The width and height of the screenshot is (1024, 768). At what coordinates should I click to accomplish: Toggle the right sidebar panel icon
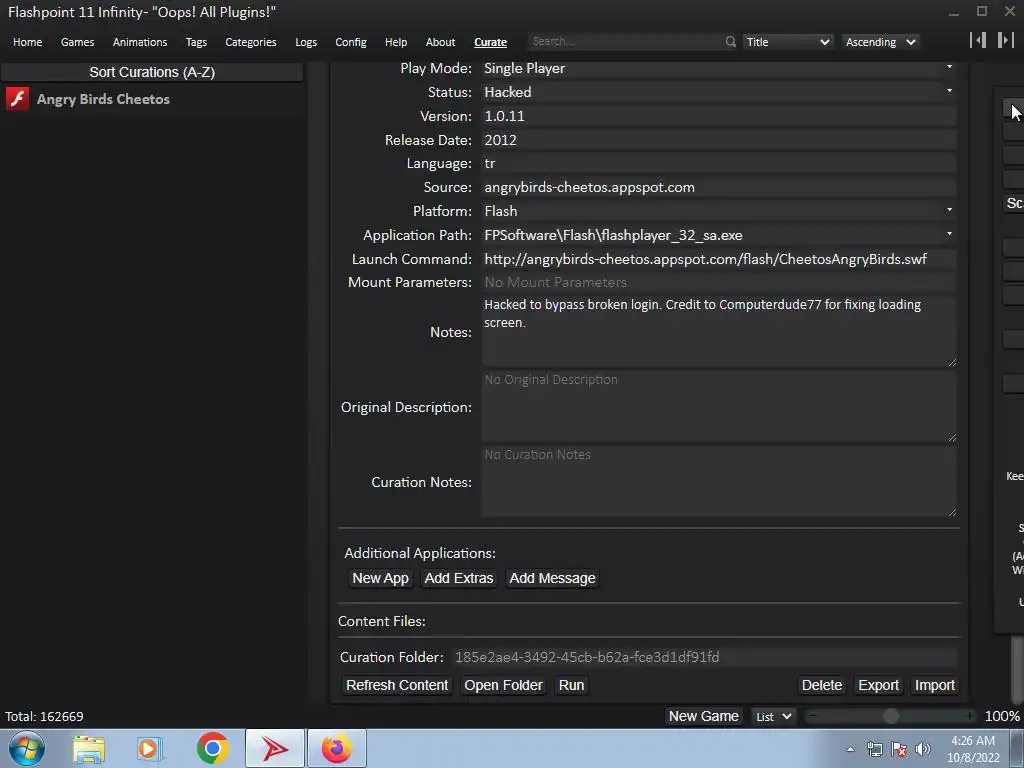tap(1005, 40)
